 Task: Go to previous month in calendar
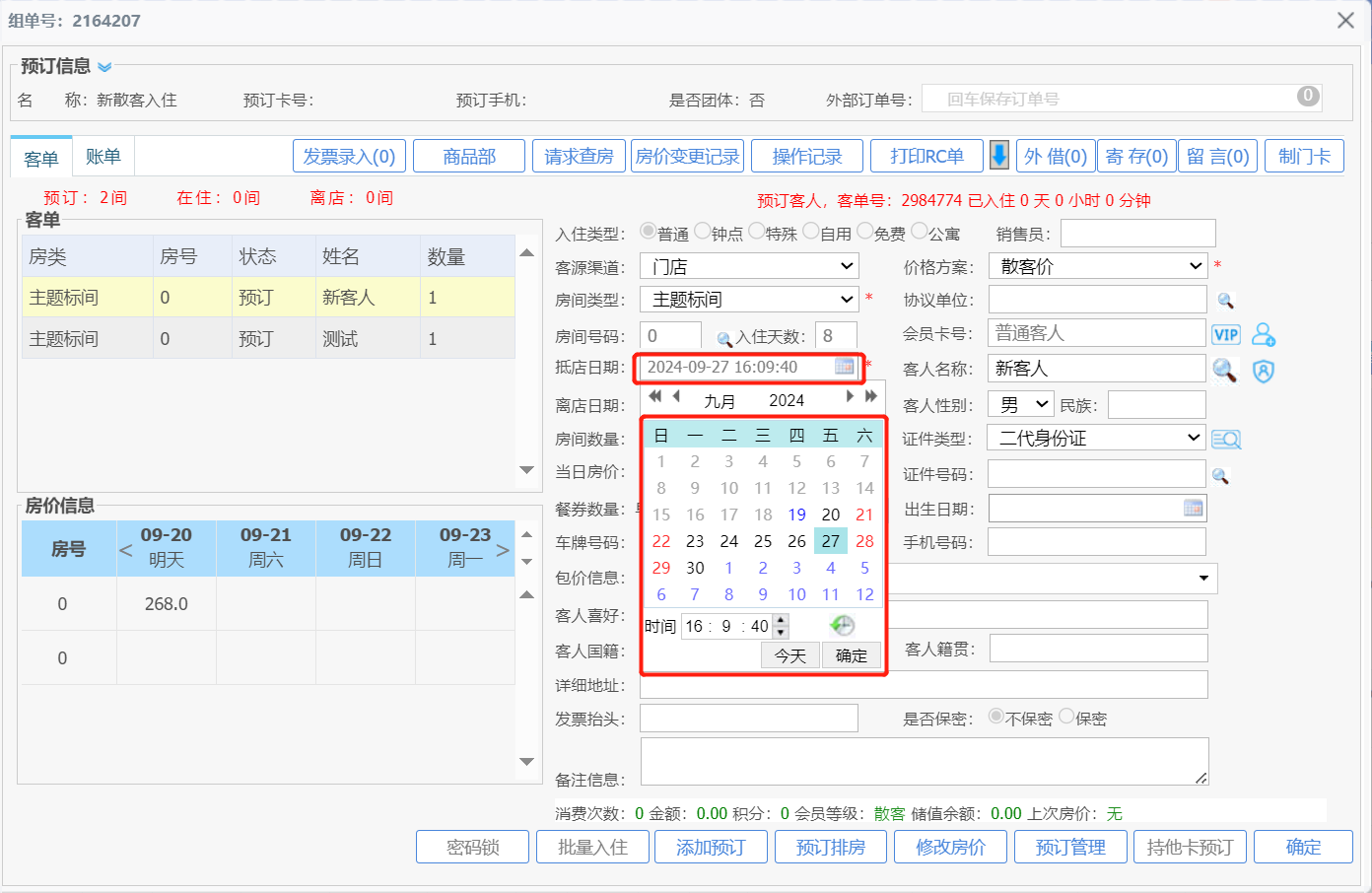(676, 396)
